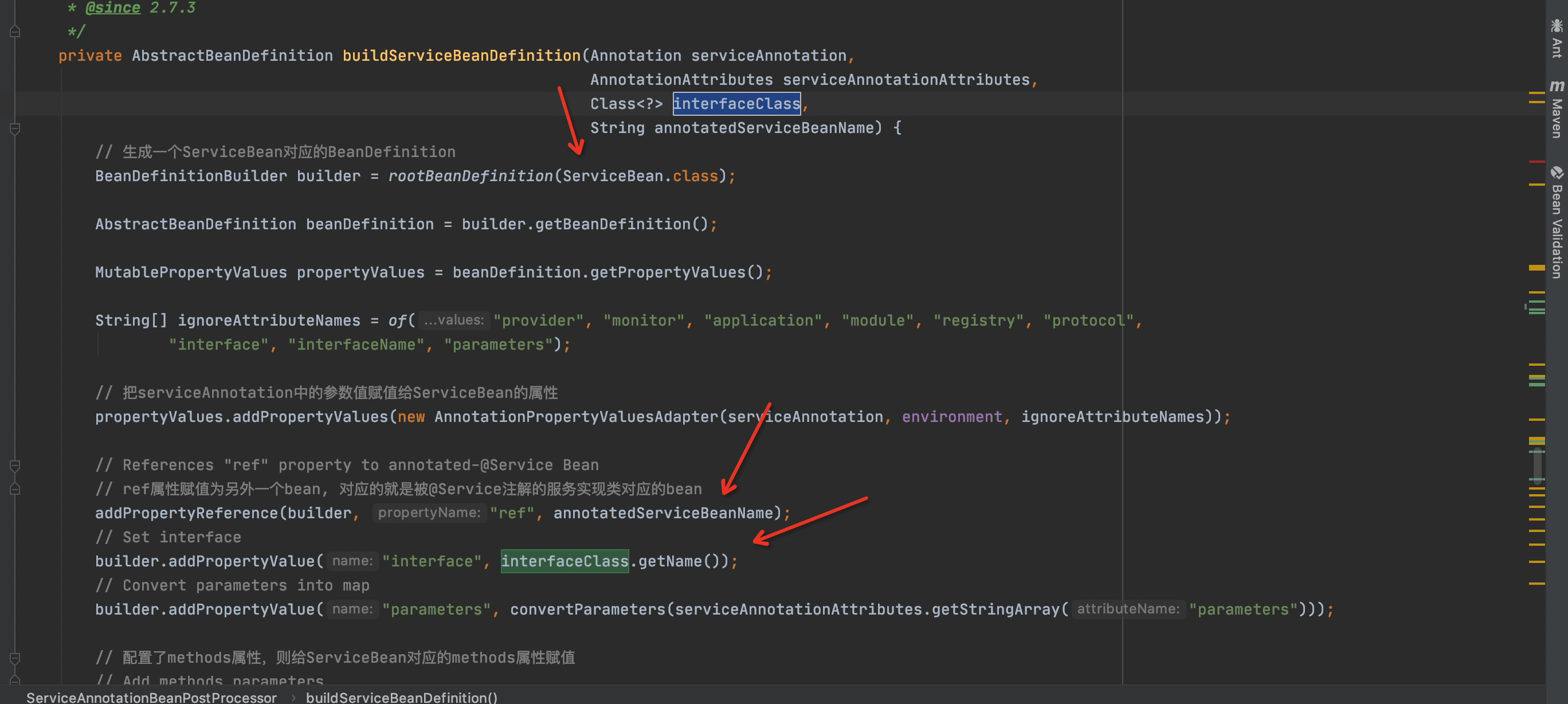Click the "module" string literal
The image size is (1568, 704).
click(877, 320)
